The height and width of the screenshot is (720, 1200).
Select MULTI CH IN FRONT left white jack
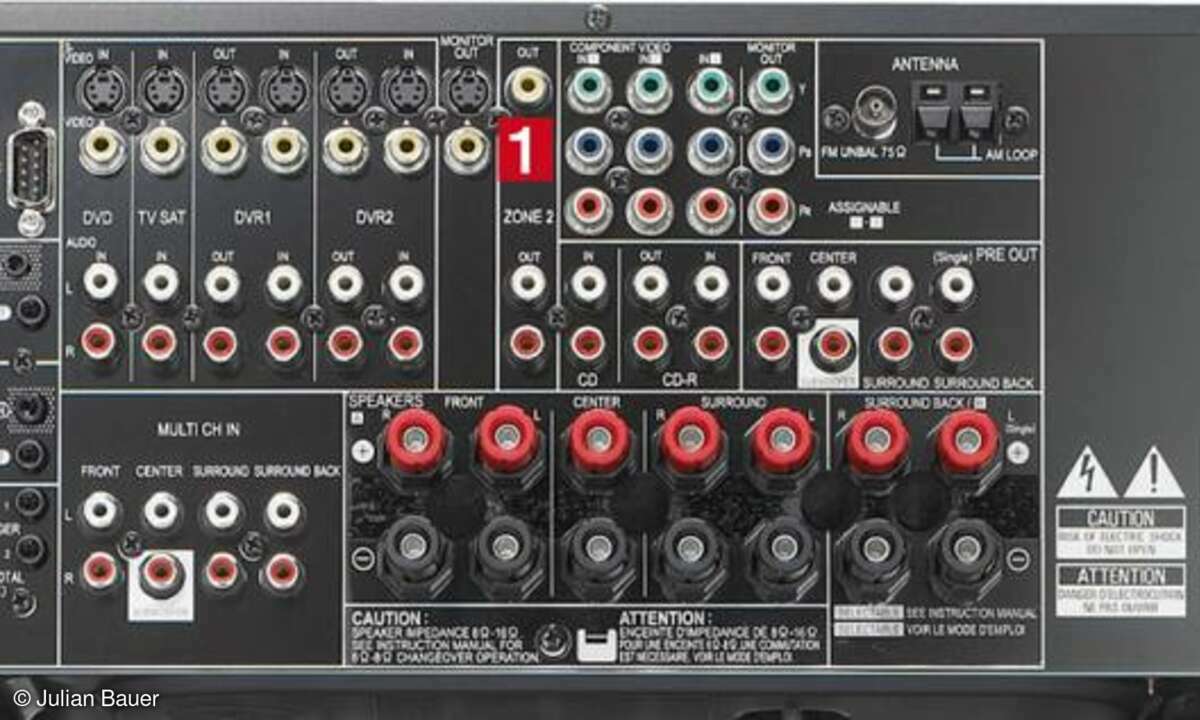100,511
